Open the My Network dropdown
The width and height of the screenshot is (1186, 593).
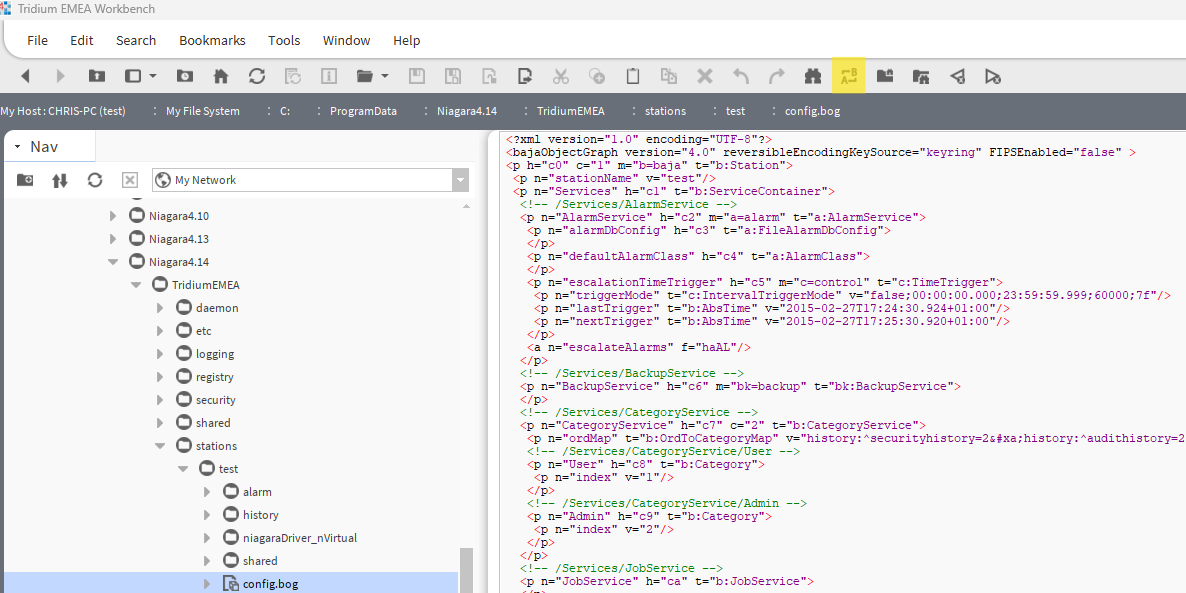pyautogui.click(x=459, y=180)
